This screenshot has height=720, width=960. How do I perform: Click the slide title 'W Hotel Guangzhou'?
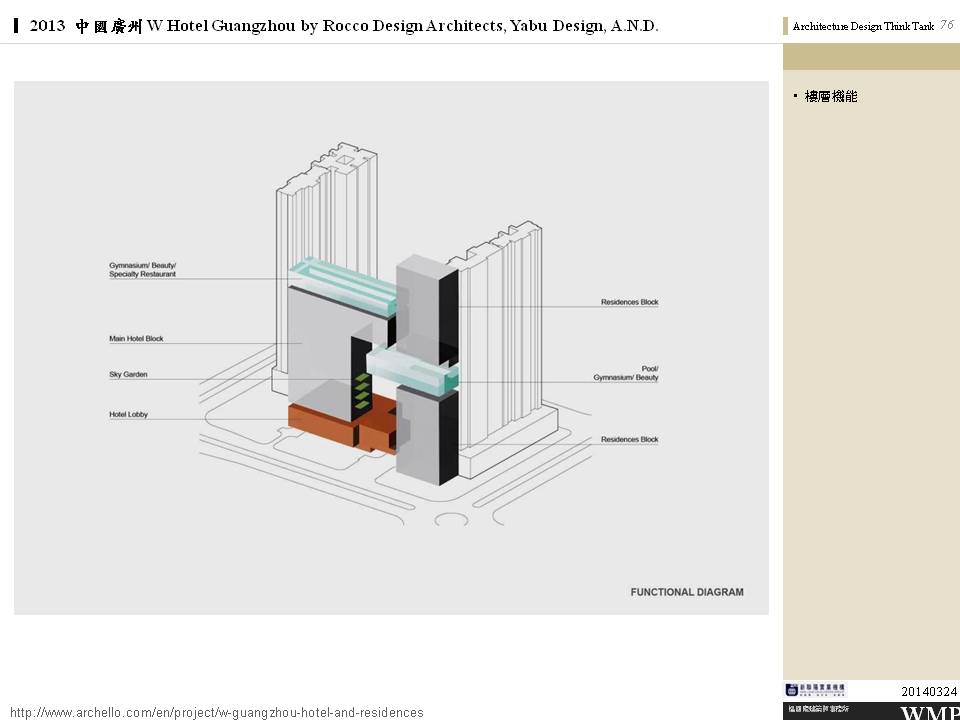pyautogui.click(x=221, y=26)
